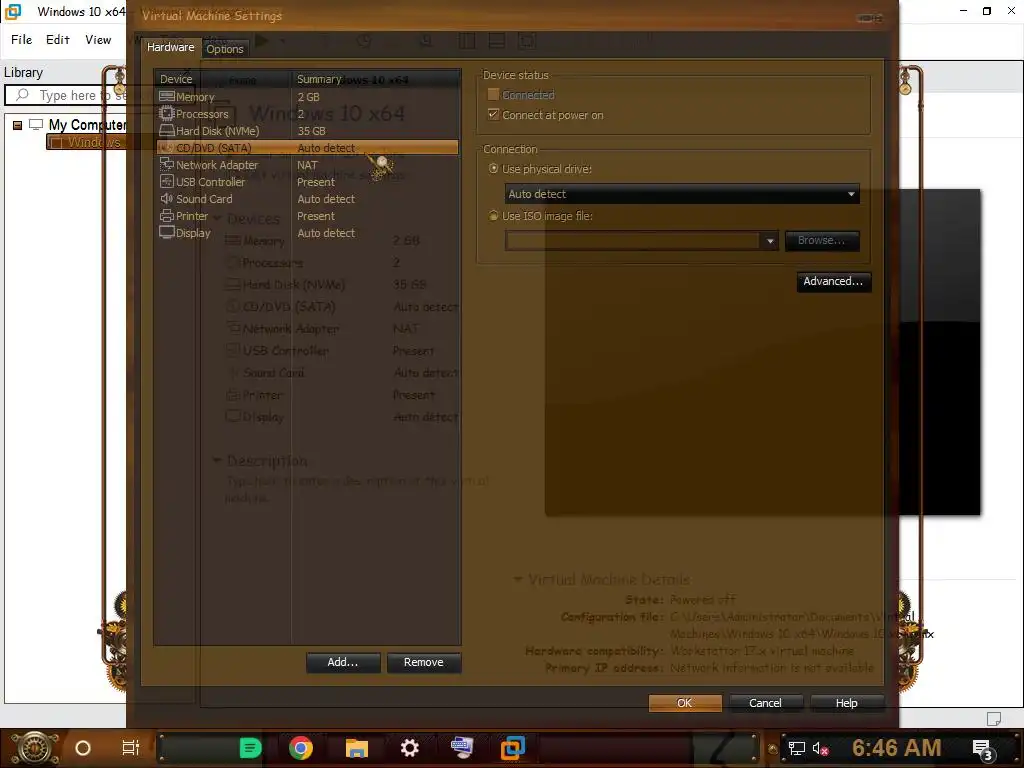This screenshot has width=1024, height=768.
Task: Click the VMware logo in the title bar
Action: point(13,11)
